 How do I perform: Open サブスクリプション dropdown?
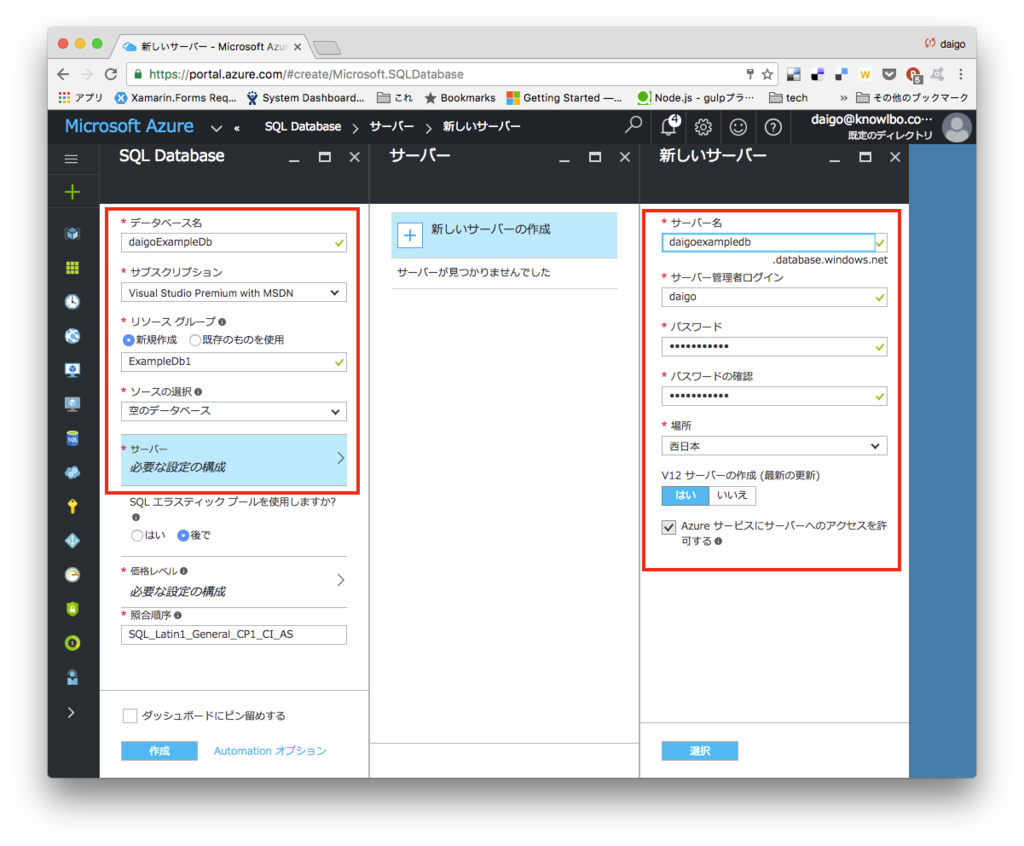(234, 293)
